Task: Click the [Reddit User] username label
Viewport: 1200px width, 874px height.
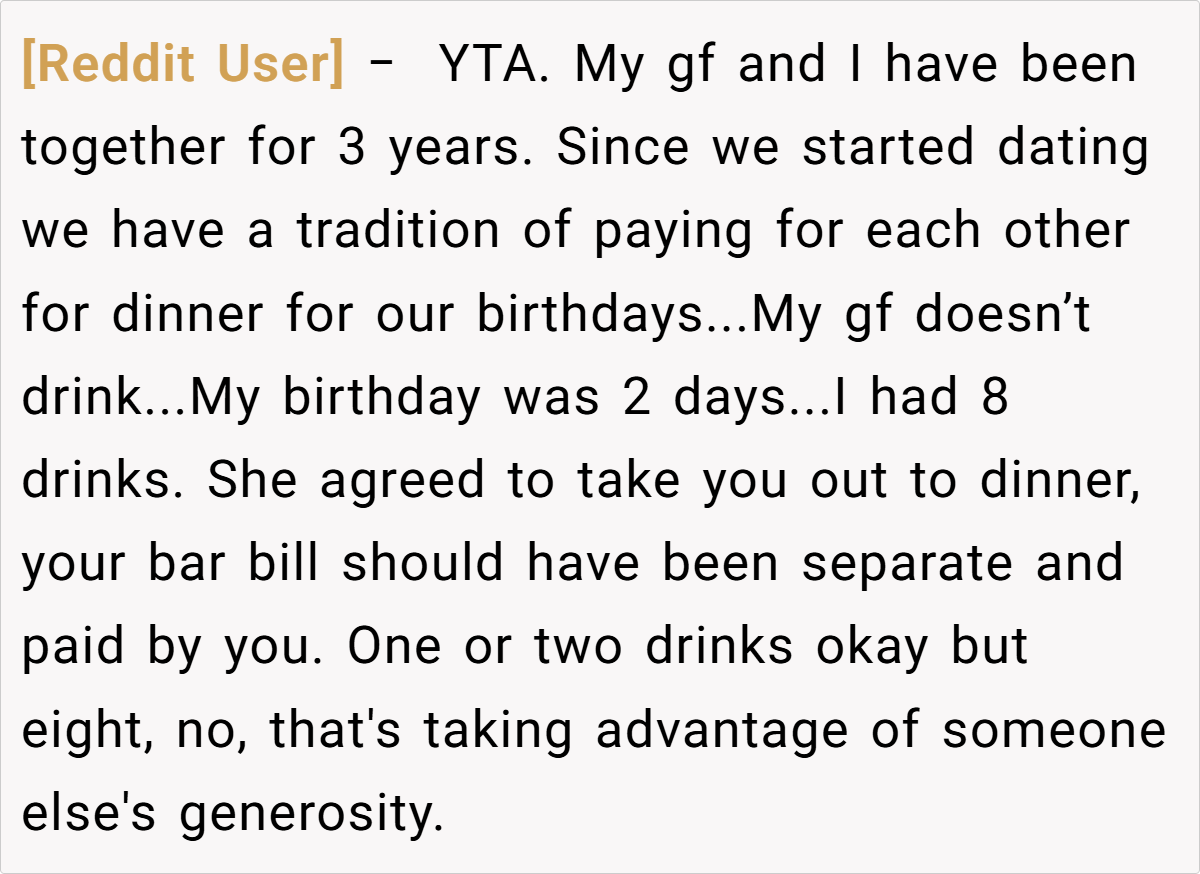Action: coord(182,66)
